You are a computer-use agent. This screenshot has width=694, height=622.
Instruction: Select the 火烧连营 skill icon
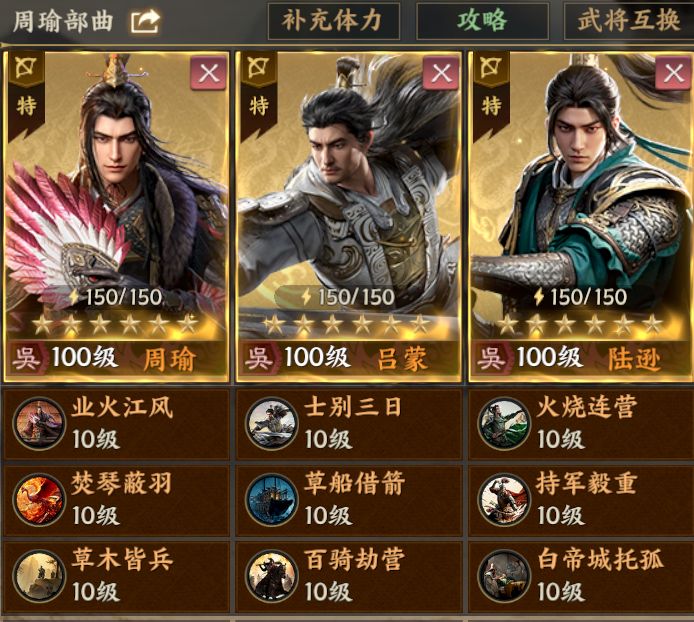tap(504, 424)
